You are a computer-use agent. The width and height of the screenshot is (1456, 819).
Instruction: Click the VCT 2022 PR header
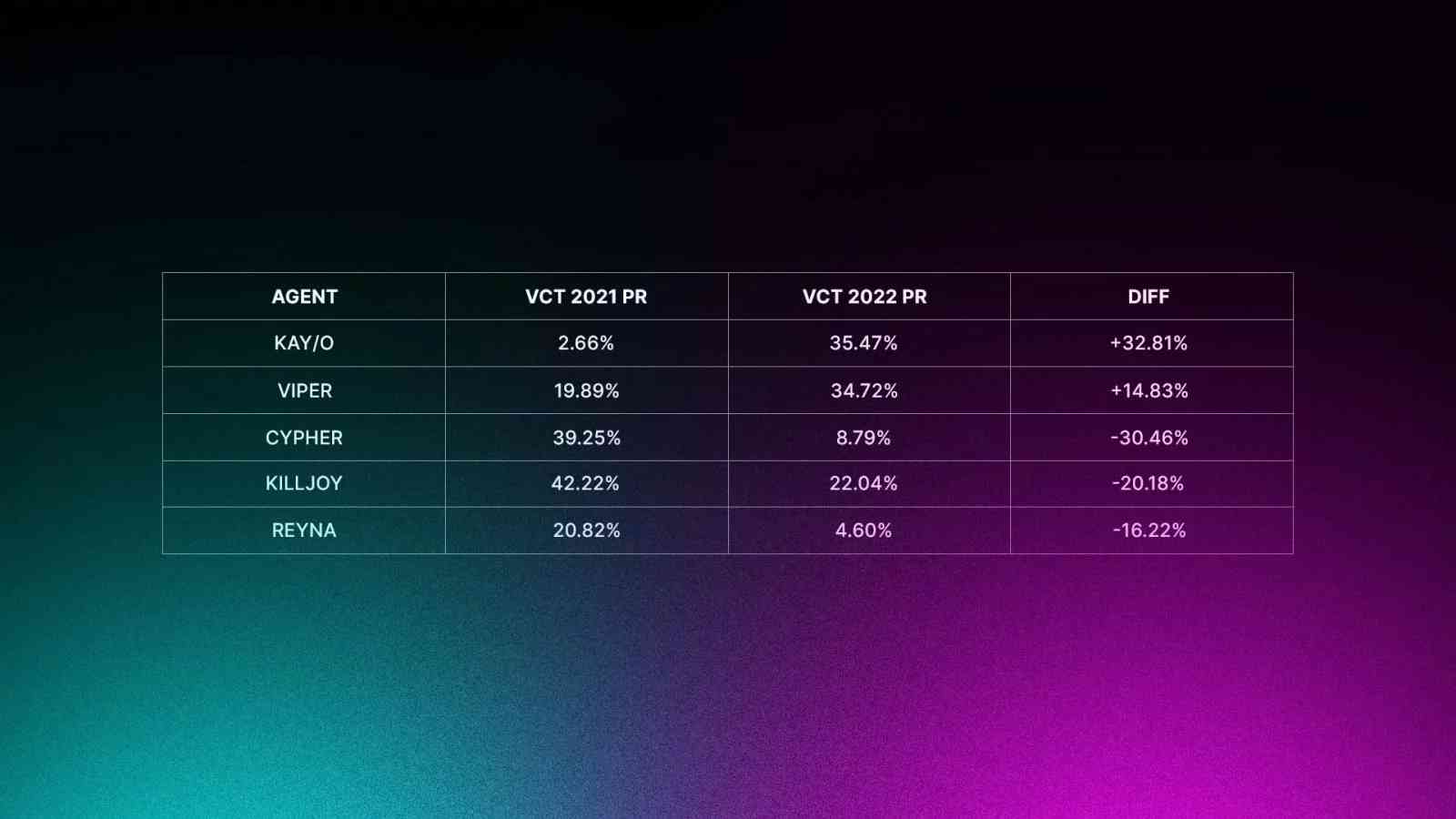[x=864, y=297]
